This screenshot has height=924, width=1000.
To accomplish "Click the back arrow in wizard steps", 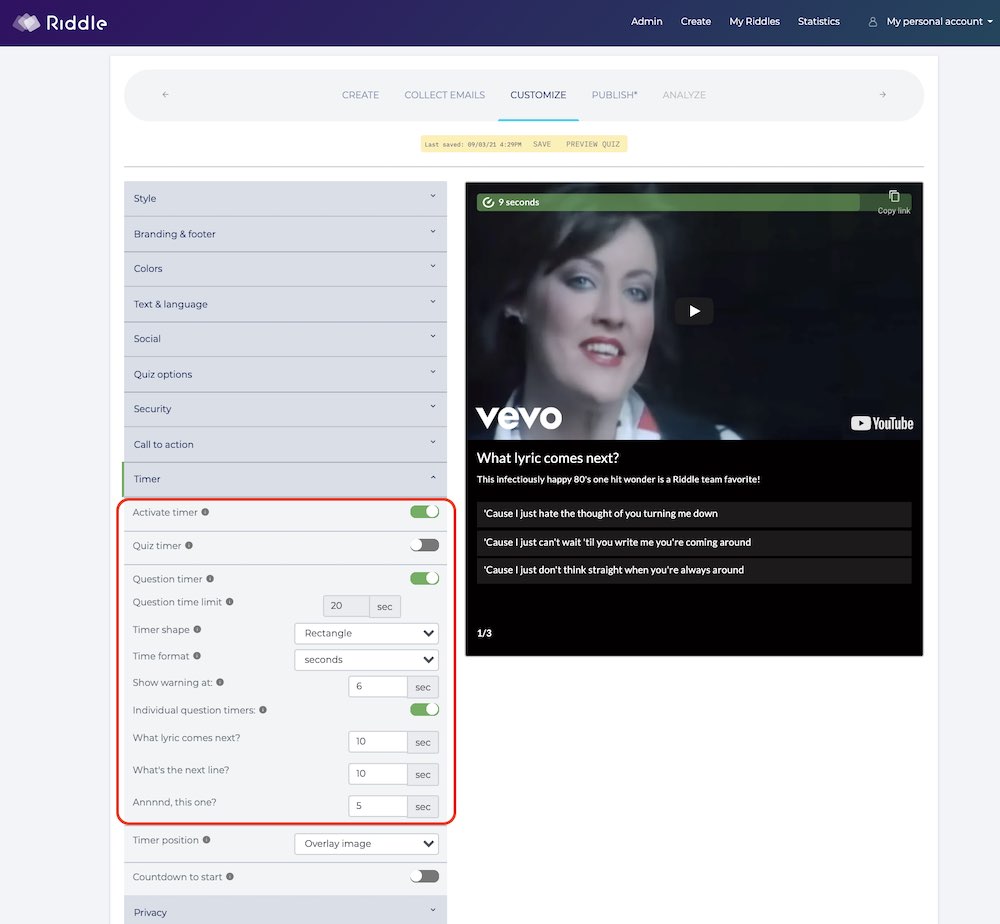I will pyautogui.click(x=166, y=94).
